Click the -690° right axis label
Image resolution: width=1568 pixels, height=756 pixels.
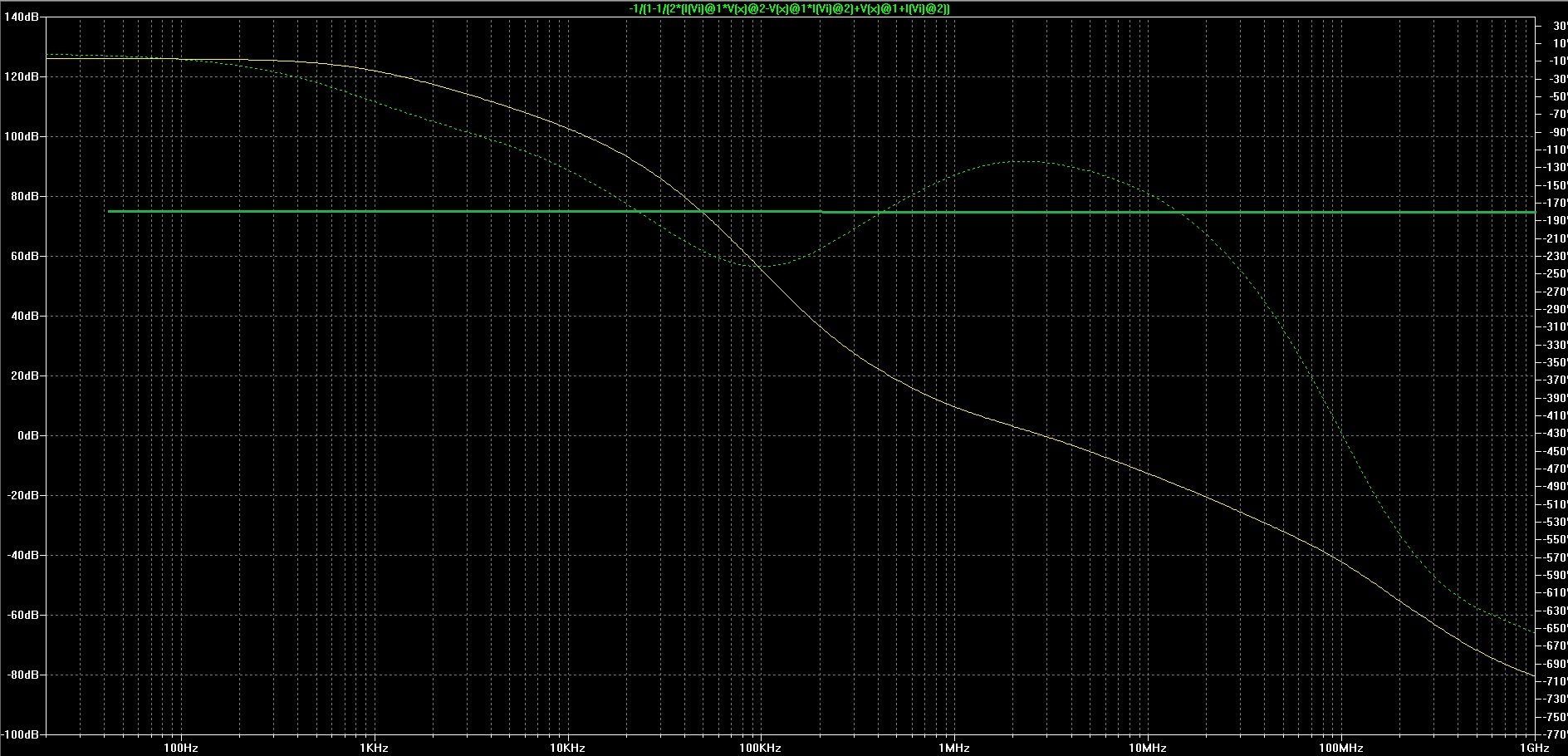[1556, 664]
